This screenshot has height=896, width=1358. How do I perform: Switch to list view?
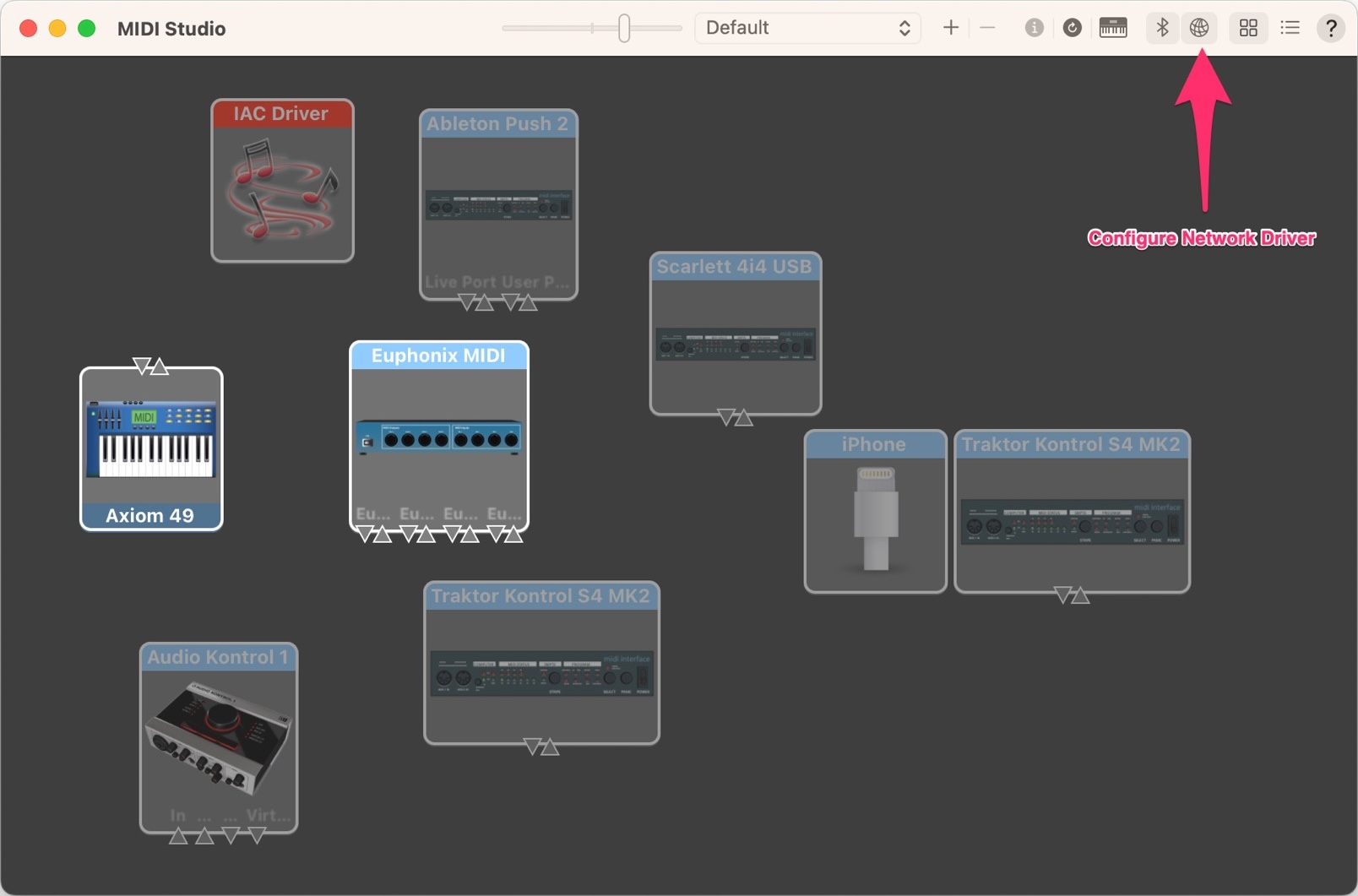(x=1290, y=28)
